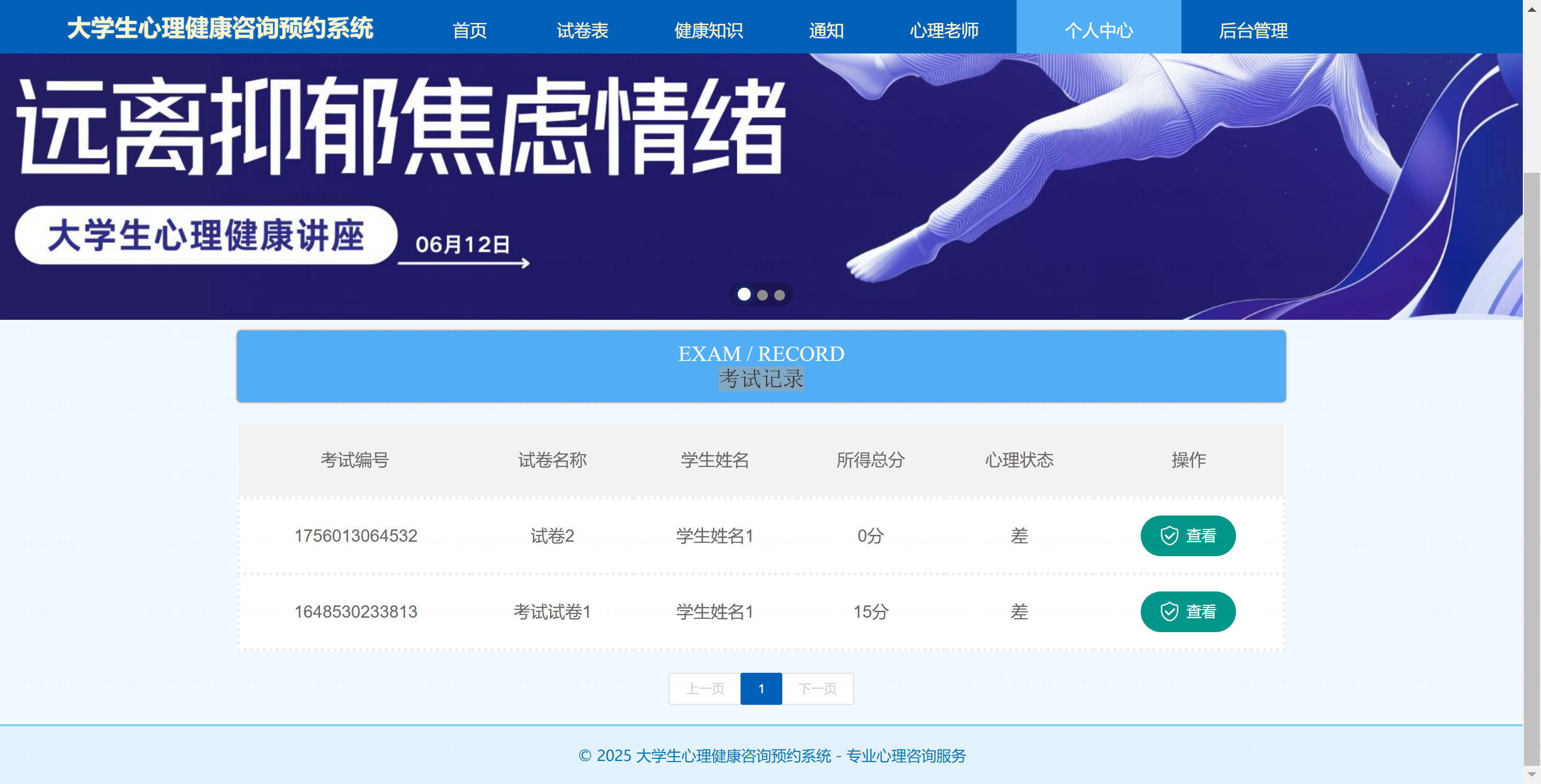Go to 试卷表 in the navigation
Screen dimensions: 1541x784
(582, 30)
